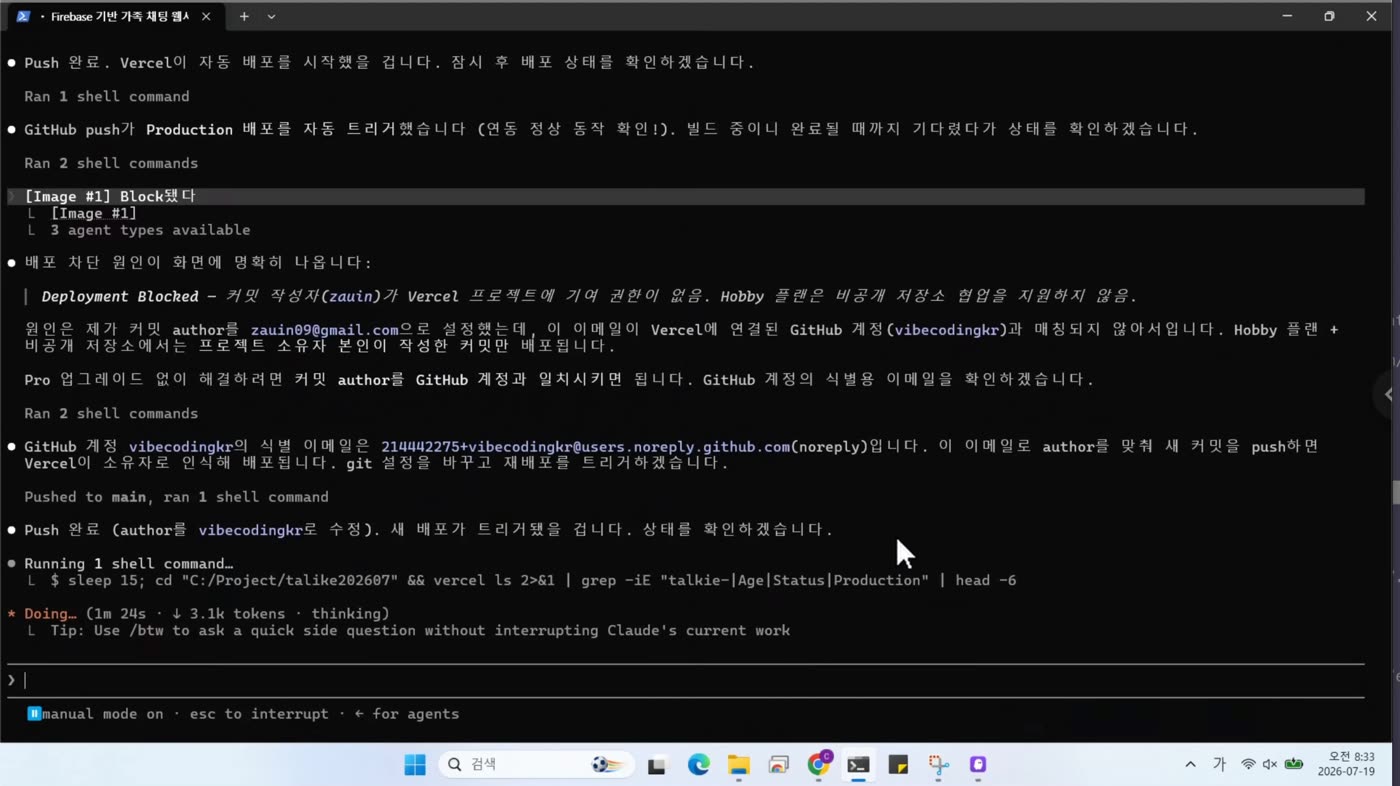Close the Firebase terminal tab
Image resolution: width=1400 pixels, height=786 pixels.
[x=206, y=16]
